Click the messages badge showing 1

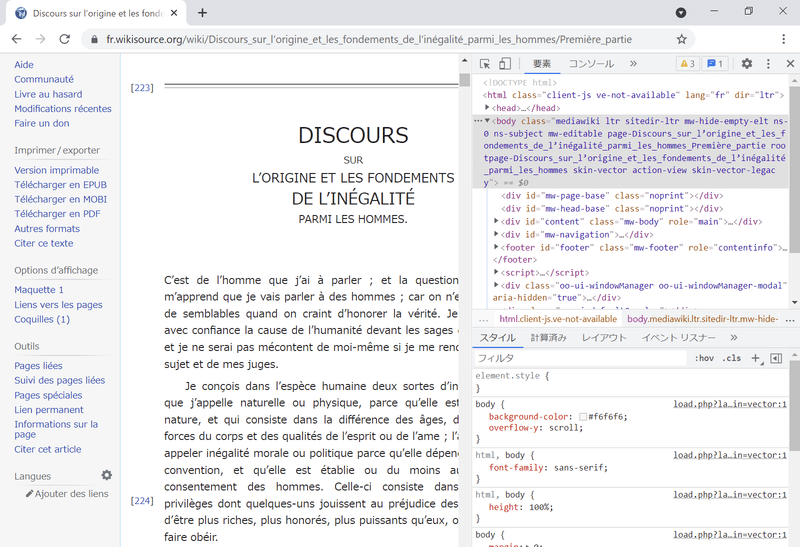point(715,64)
